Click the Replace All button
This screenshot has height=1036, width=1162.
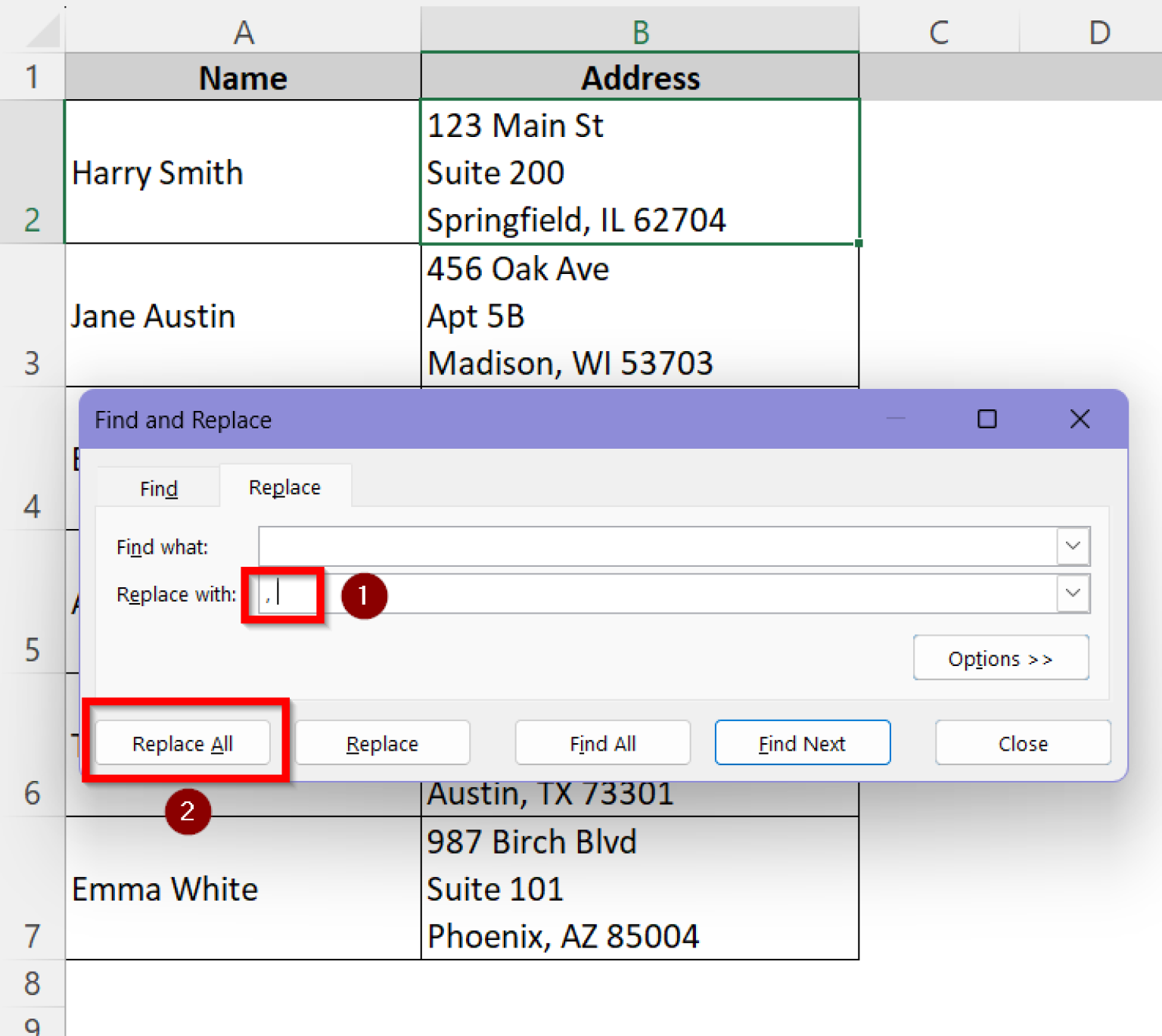coord(182,743)
